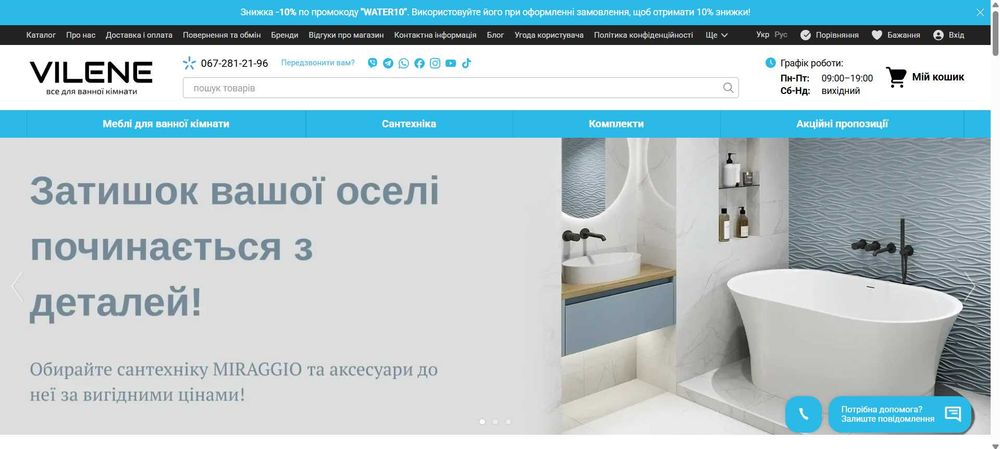The image size is (1000, 449).
Task: Click Передзвонити вам? callback link
Action: click(x=318, y=63)
